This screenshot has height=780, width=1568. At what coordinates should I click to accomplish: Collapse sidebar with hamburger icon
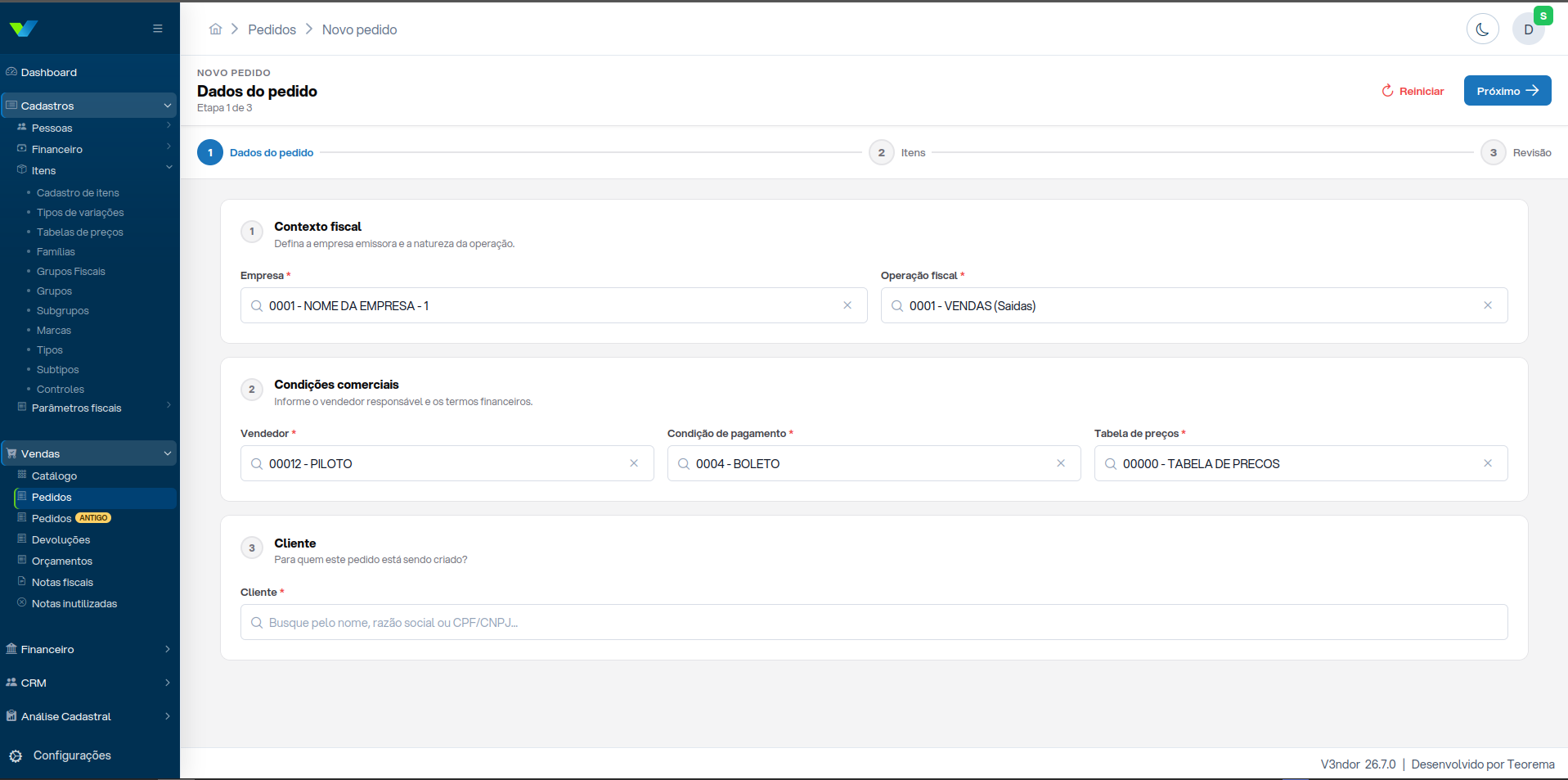[158, 29]
